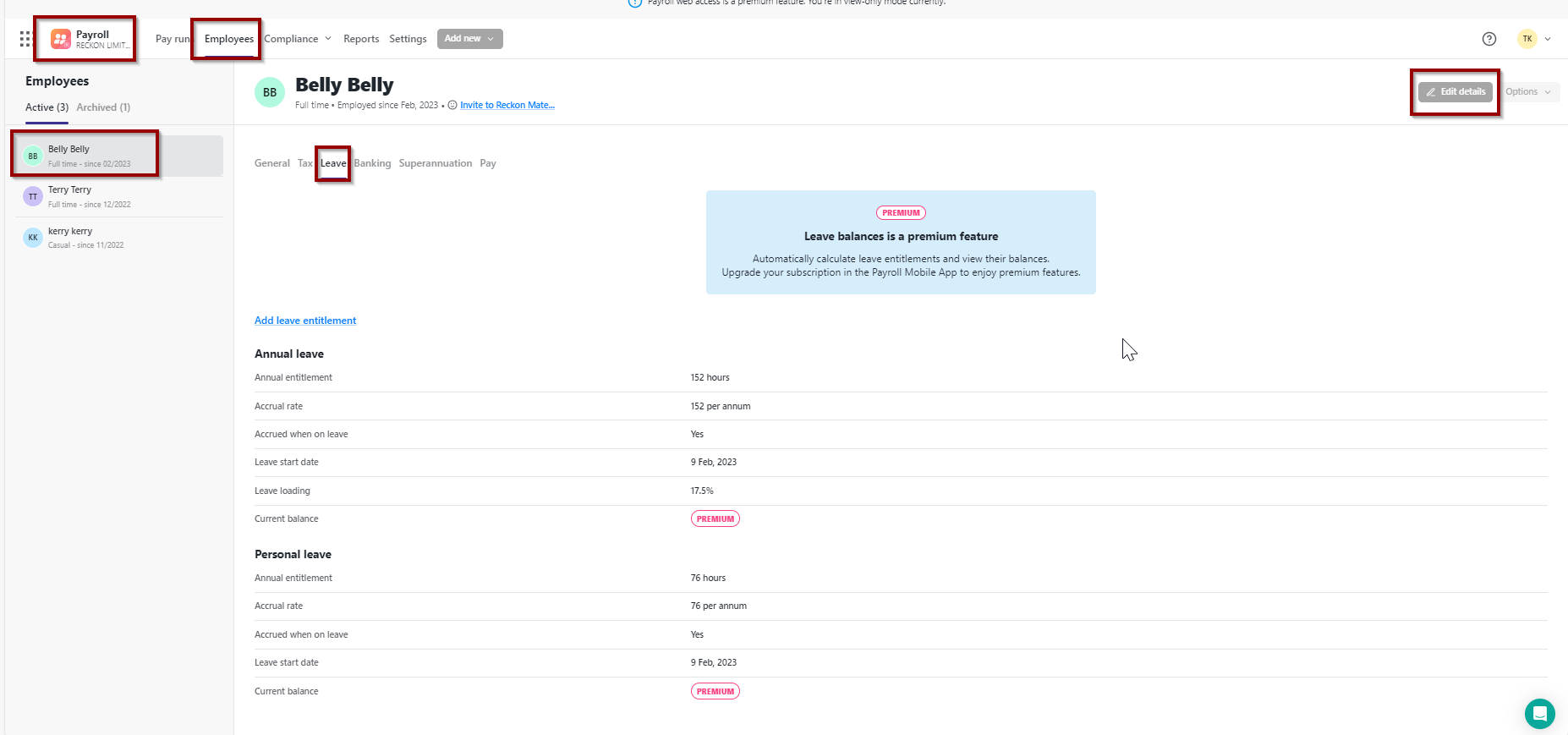Click the 76 hours value
Image resolution: width=1568 pixels, height=735 pixels.
point(708,579)
